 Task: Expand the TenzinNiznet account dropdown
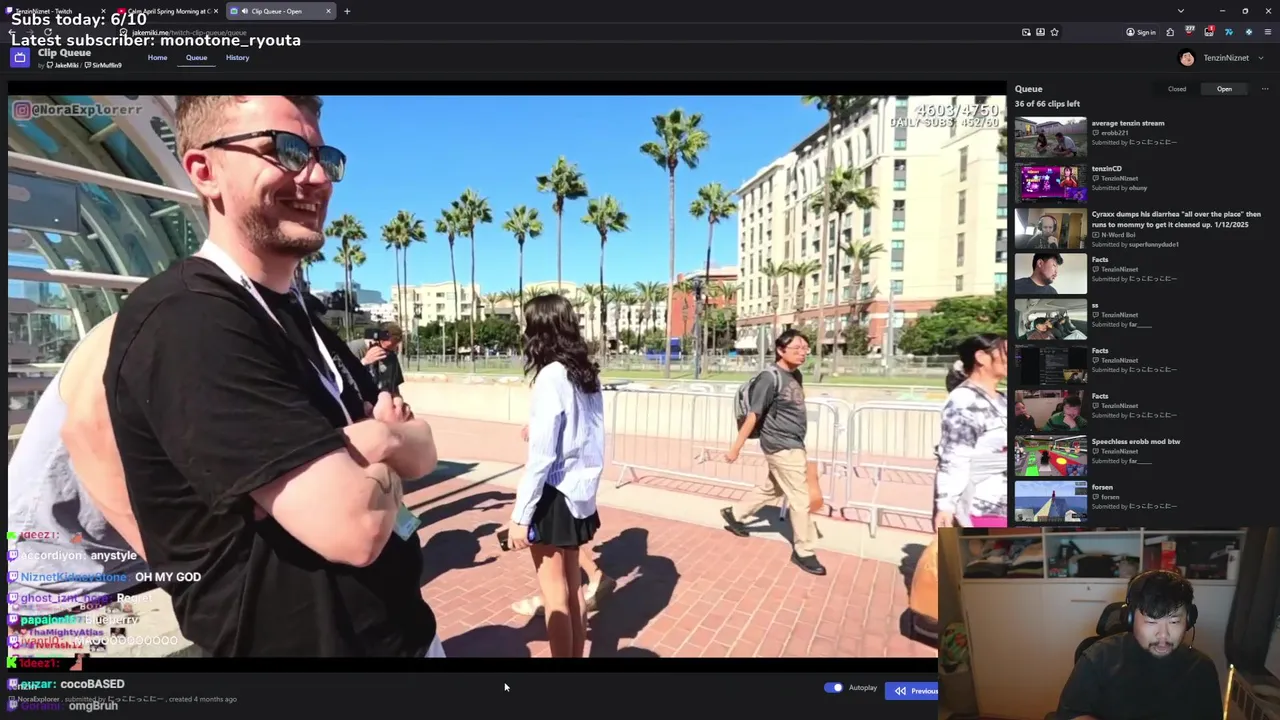[1261, 58]
